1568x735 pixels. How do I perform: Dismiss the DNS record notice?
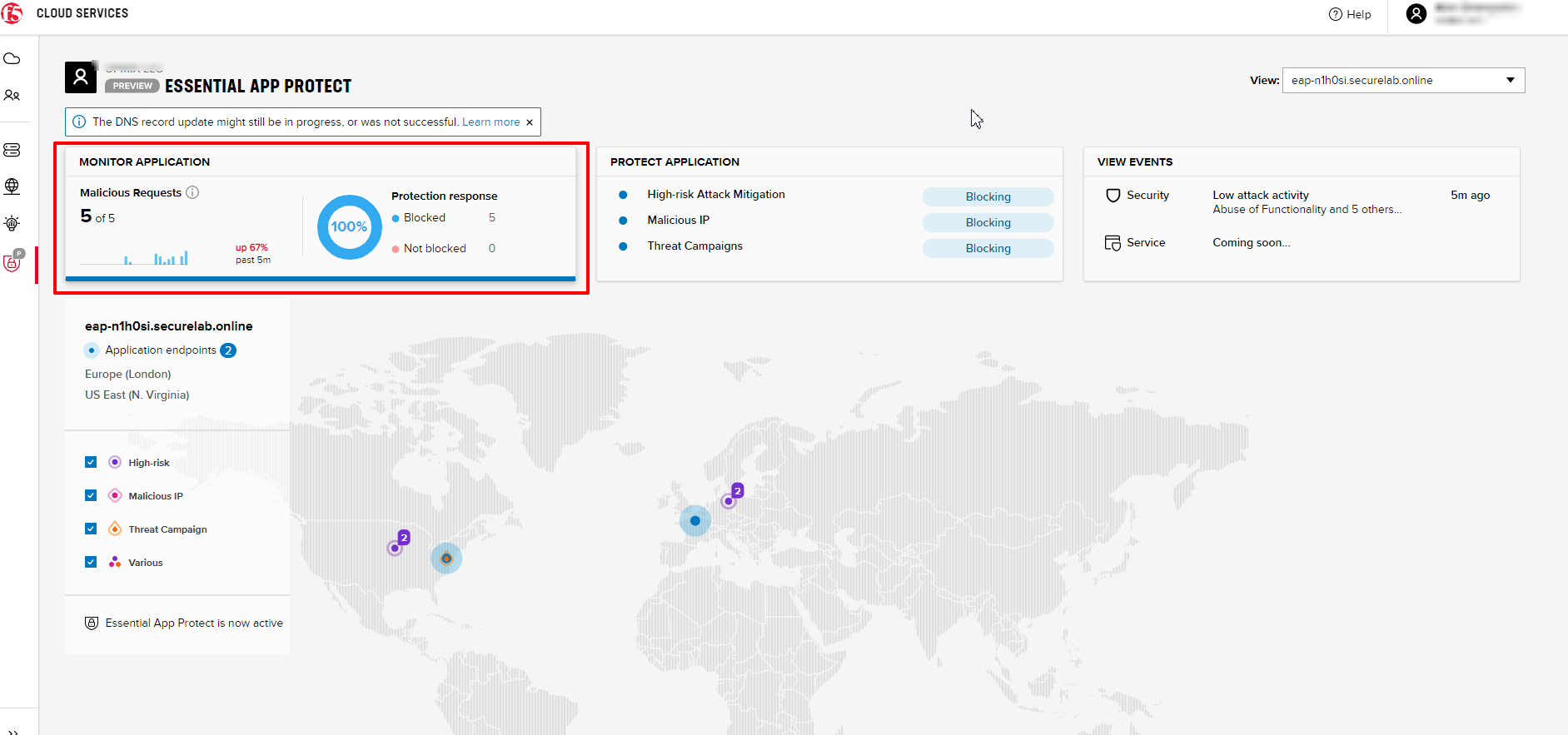tap(530, 122)
